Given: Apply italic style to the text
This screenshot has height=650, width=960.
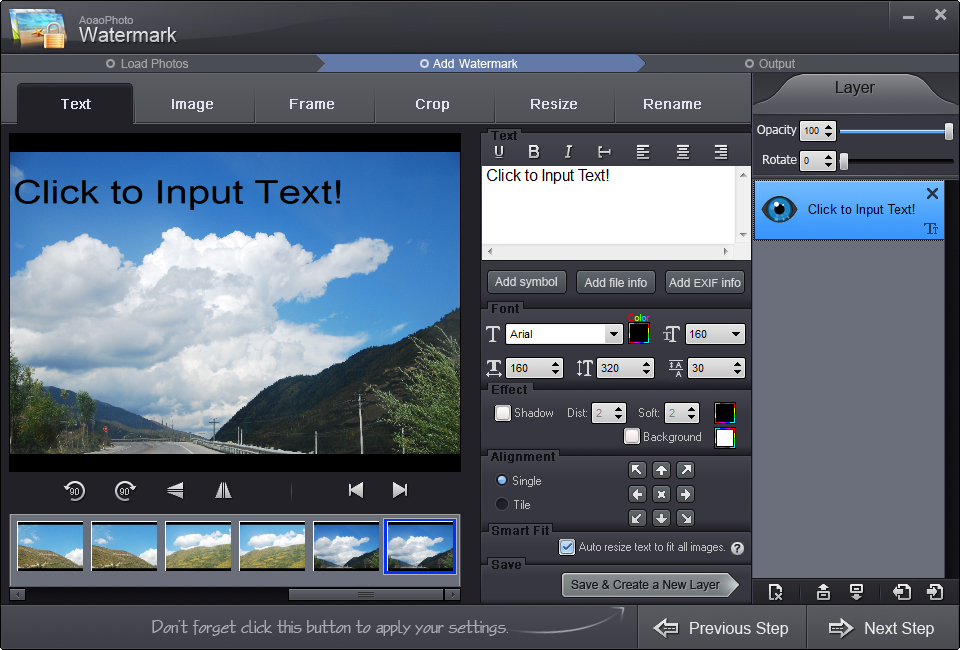Looking at the screenshot, I should (x=568, y=151).
